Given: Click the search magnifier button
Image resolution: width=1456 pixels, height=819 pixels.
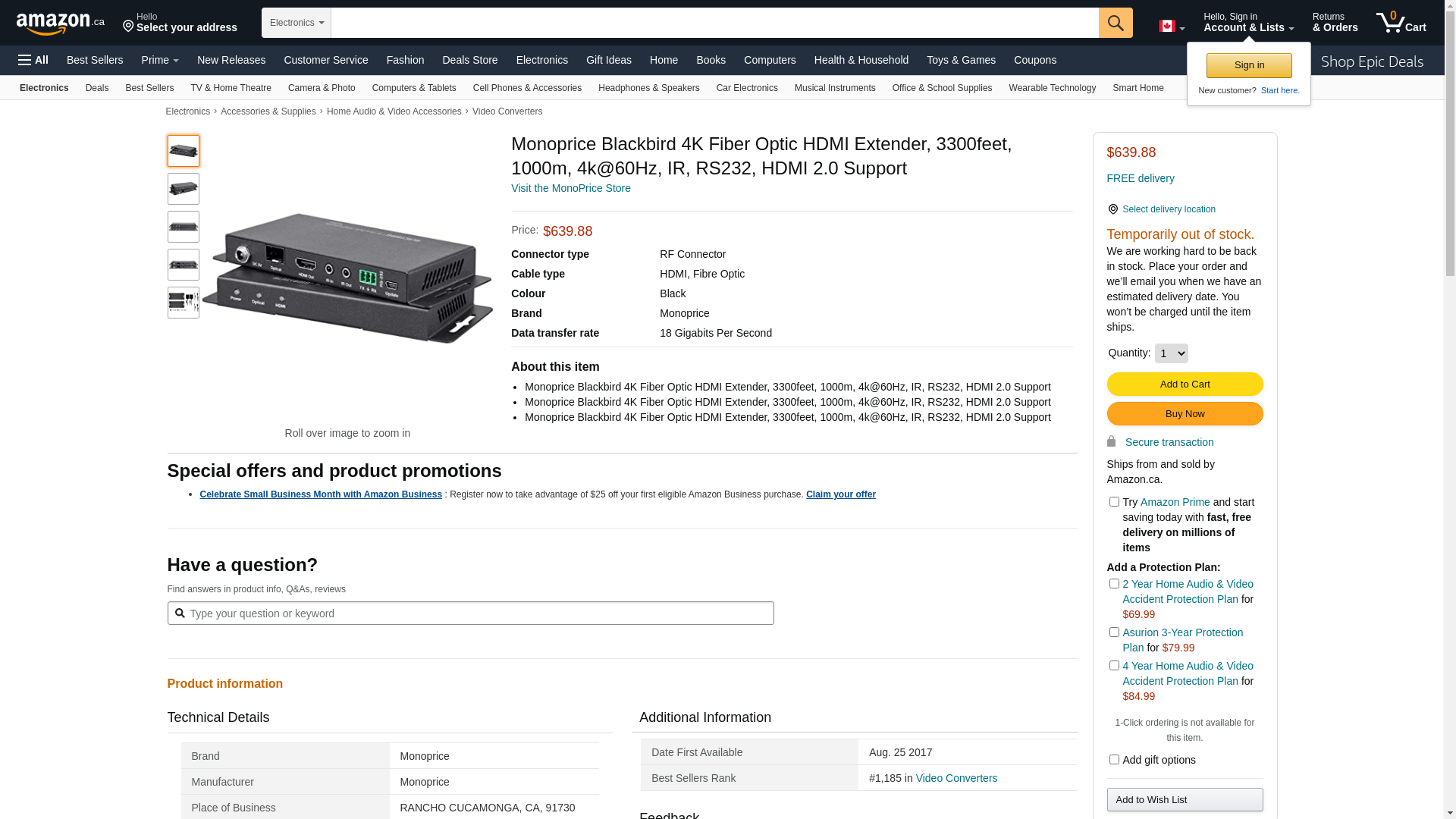Looking at the screenshot, I should (x=1115, y=23).
